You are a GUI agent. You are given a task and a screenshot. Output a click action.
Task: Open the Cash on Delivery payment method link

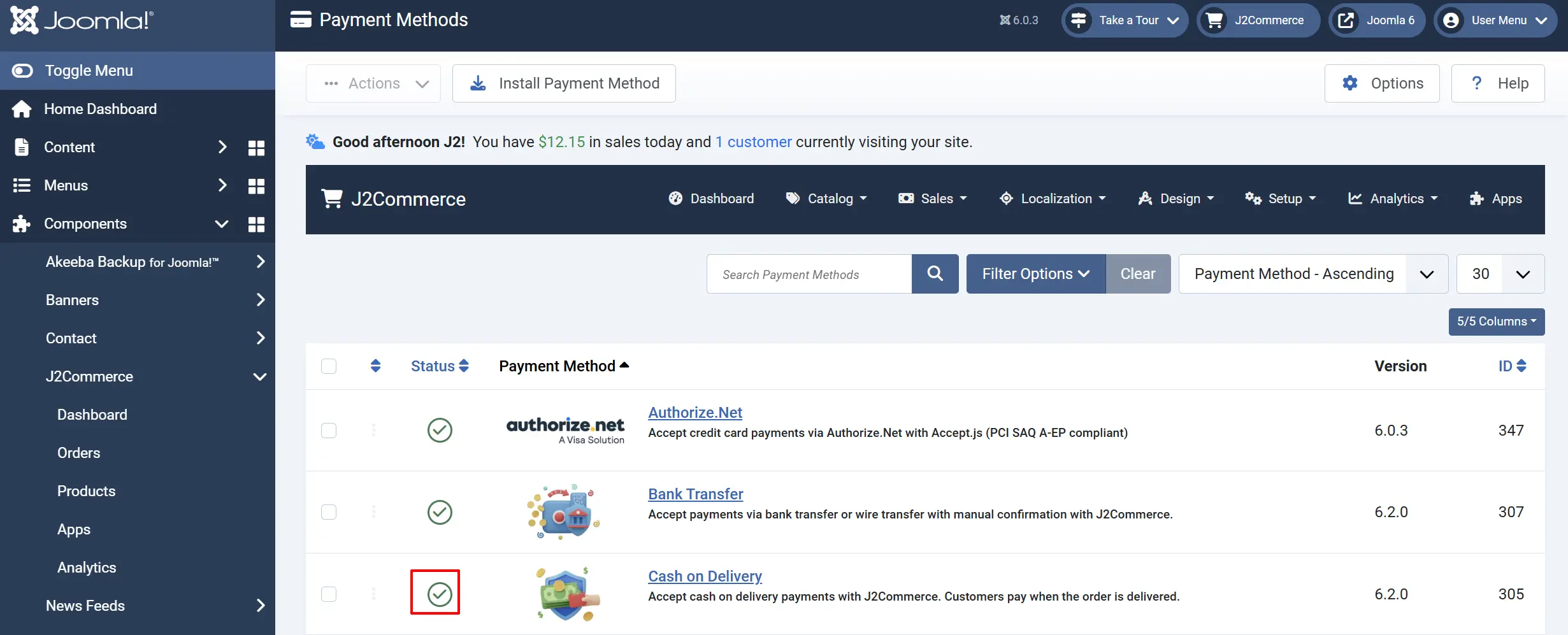click(x=705, y=576)
